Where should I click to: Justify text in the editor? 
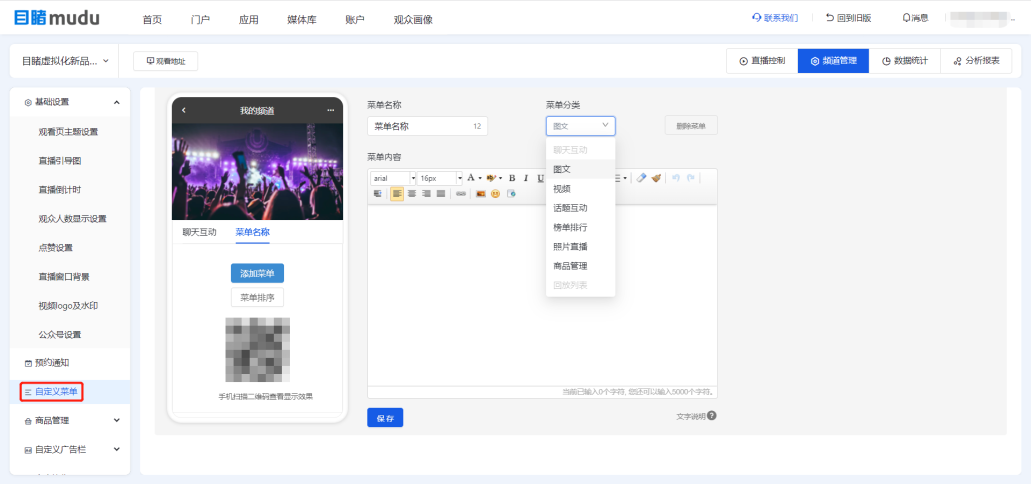point(441,193)
